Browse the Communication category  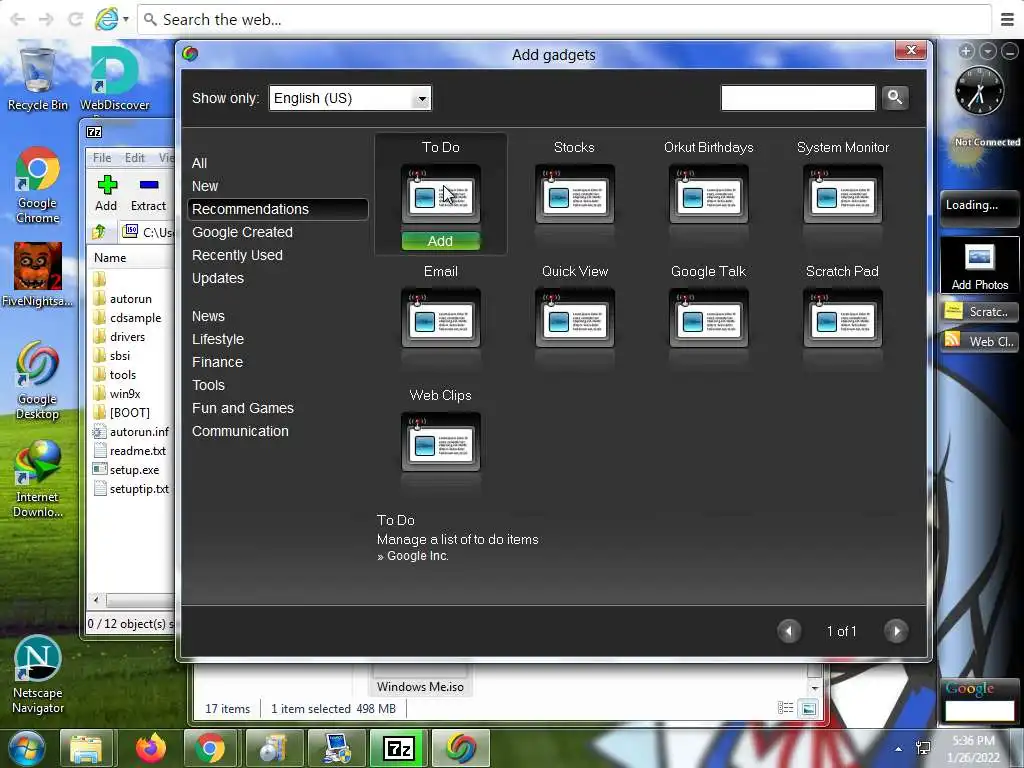240,431
